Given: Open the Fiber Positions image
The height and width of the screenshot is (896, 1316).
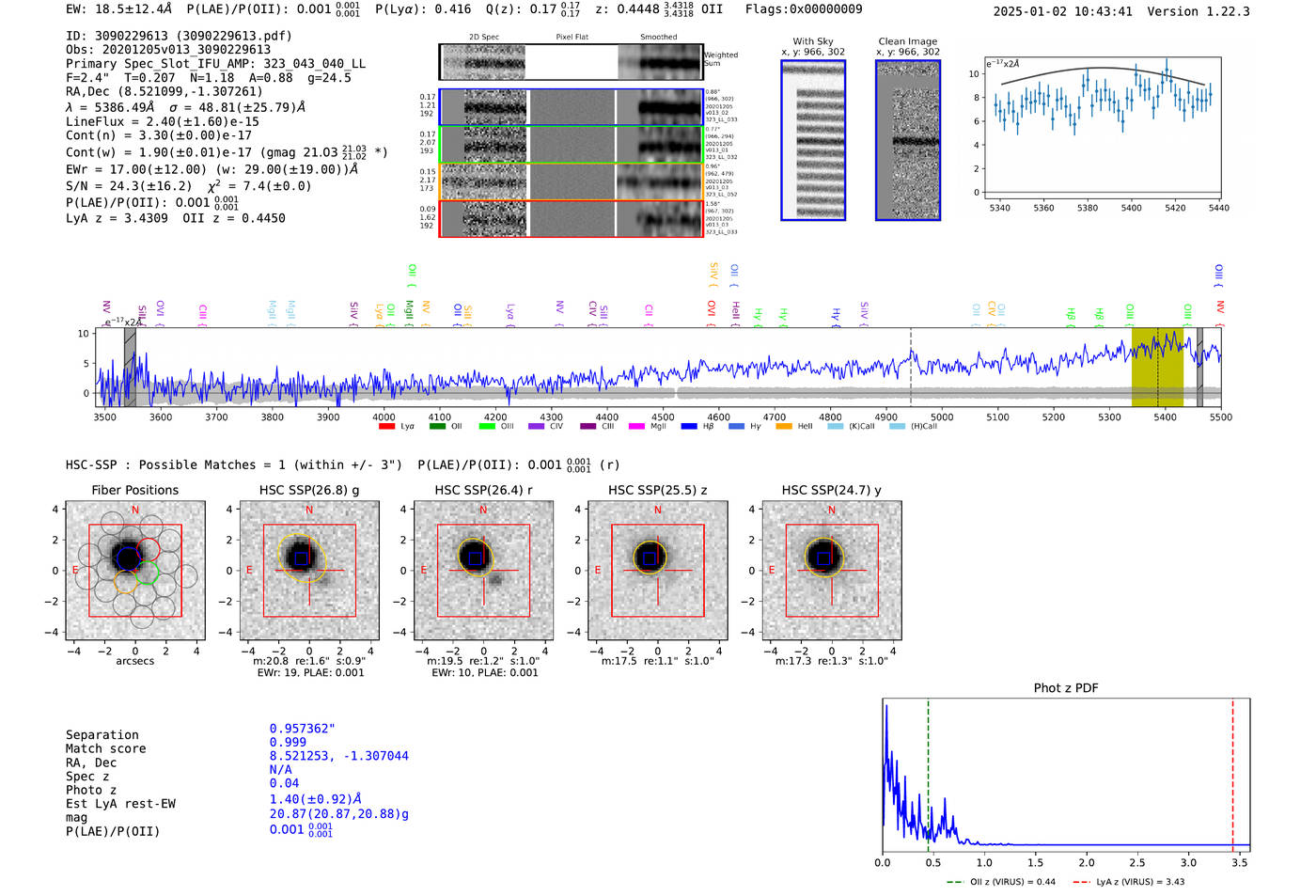Looking at the screenshot, I should point(134,571).
